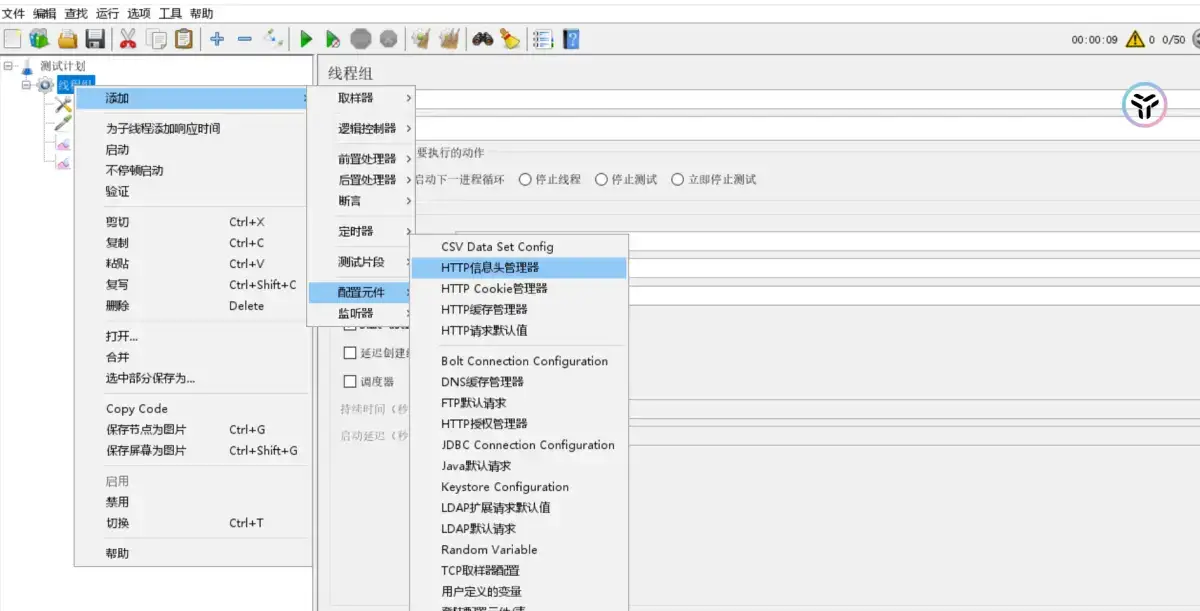
Task: Save the test plan with disk icon
Action: click(x=93, y=38)
